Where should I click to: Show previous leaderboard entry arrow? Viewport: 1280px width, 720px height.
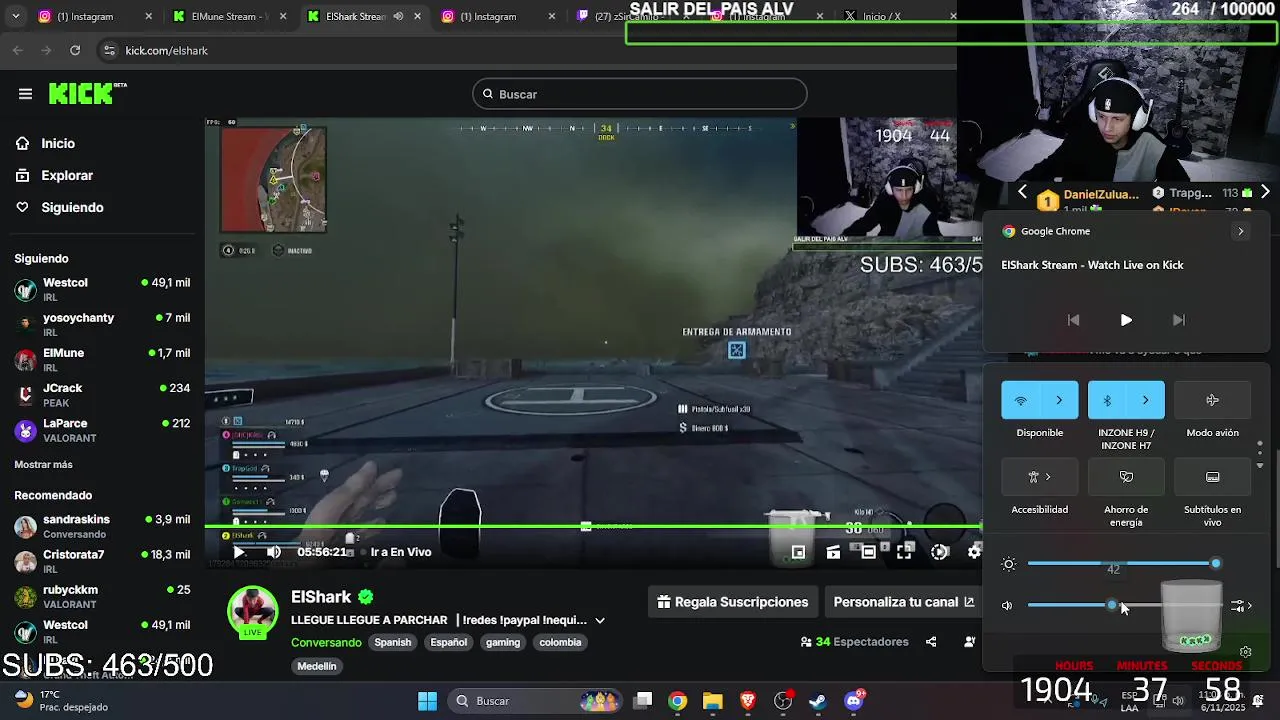click(1022, 192)
